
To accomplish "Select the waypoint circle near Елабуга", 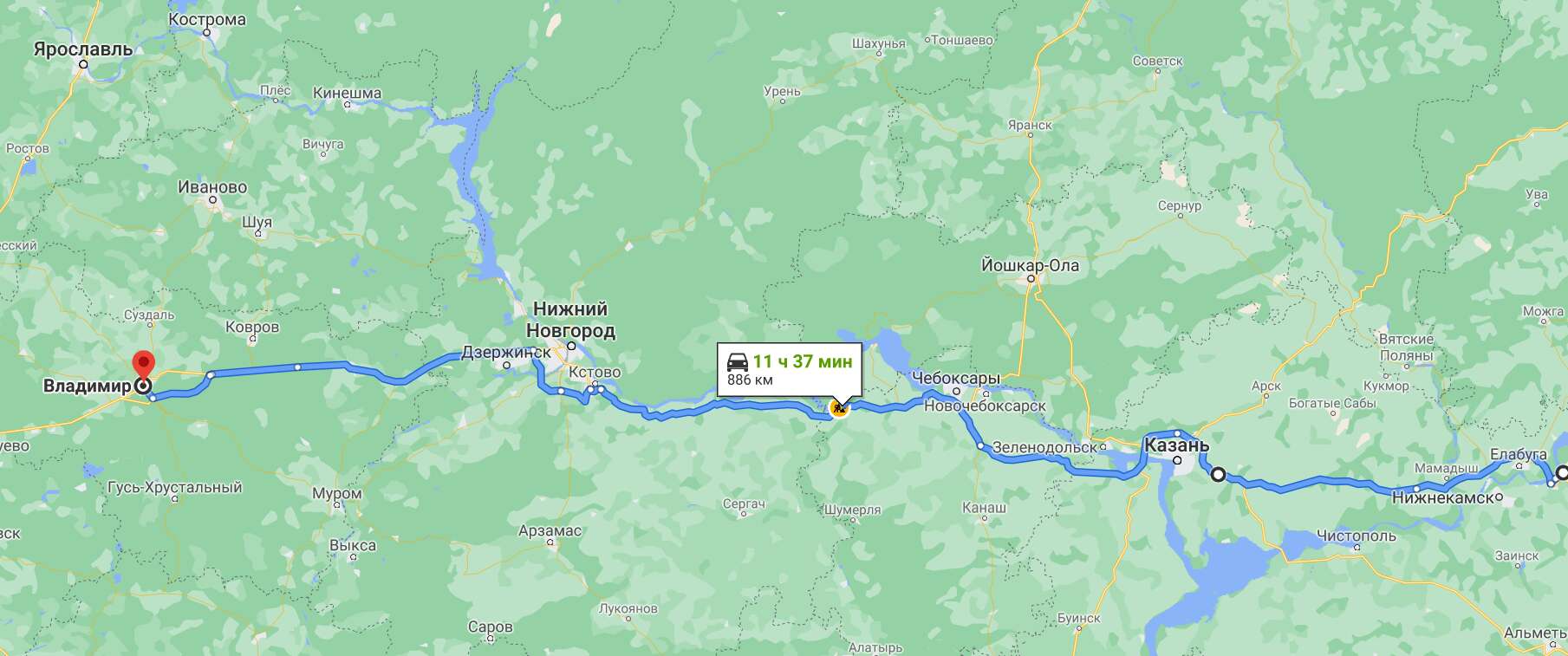I will pos(1561,473).
